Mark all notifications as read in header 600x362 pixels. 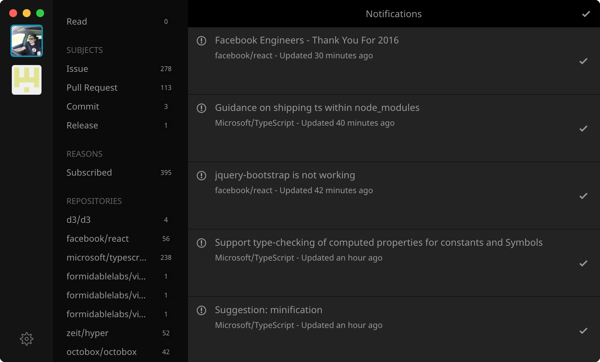point(586,14)
